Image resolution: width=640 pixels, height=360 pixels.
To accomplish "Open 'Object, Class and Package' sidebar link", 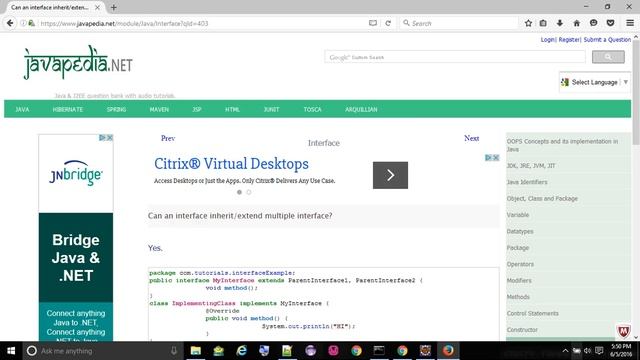I will [x=542, y=198].
